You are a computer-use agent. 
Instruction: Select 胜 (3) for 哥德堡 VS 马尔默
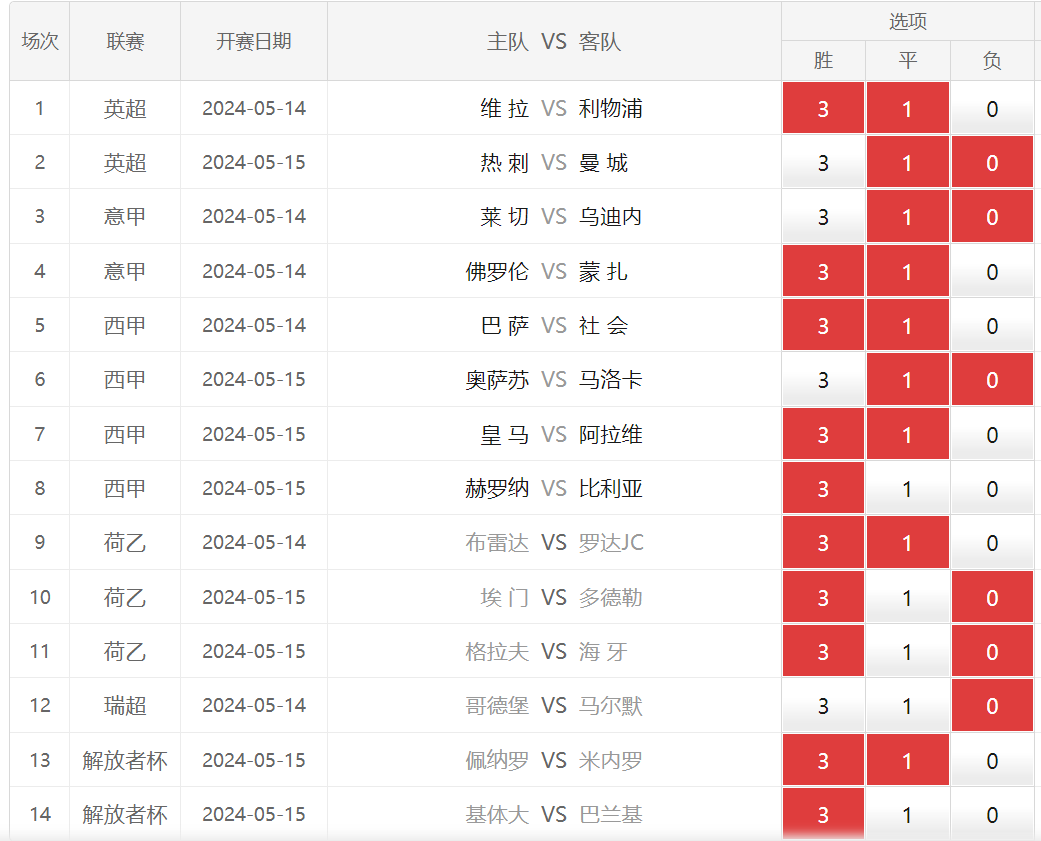[823, 705]
